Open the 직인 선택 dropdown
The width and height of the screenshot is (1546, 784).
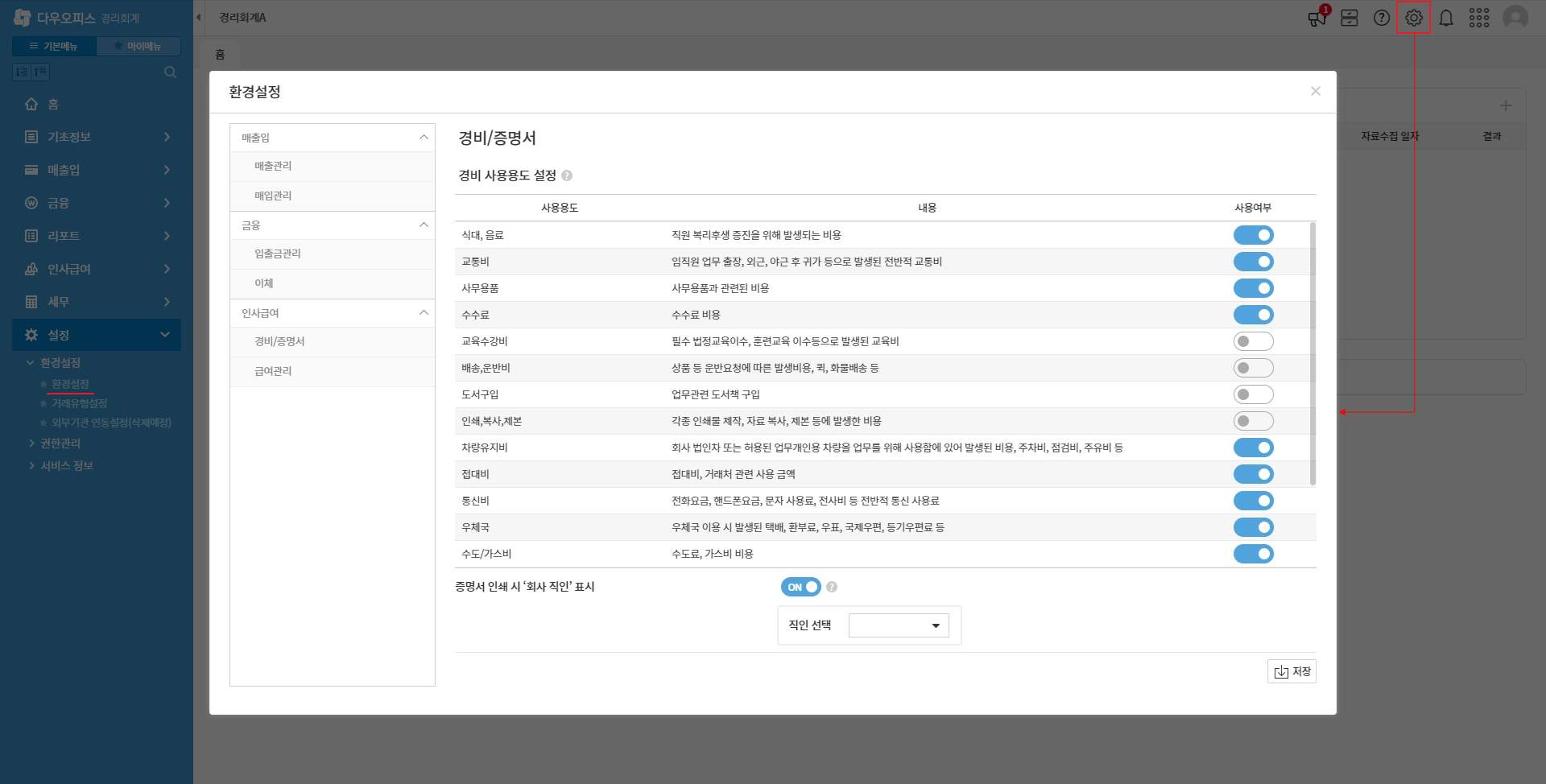pos(899,625)
